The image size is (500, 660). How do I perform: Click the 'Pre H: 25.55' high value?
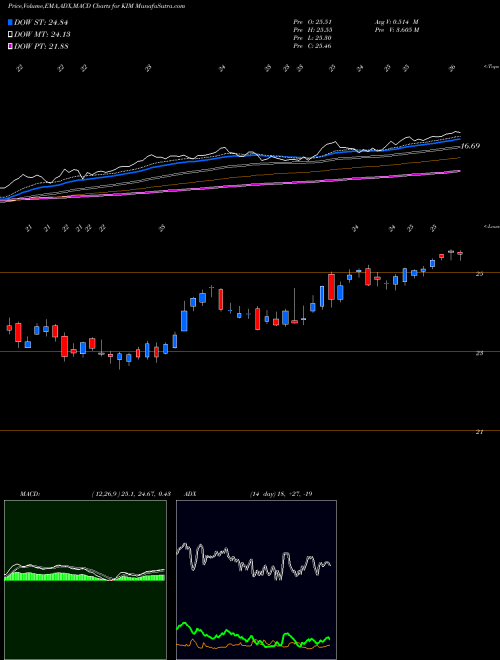[x=312, y=30]
